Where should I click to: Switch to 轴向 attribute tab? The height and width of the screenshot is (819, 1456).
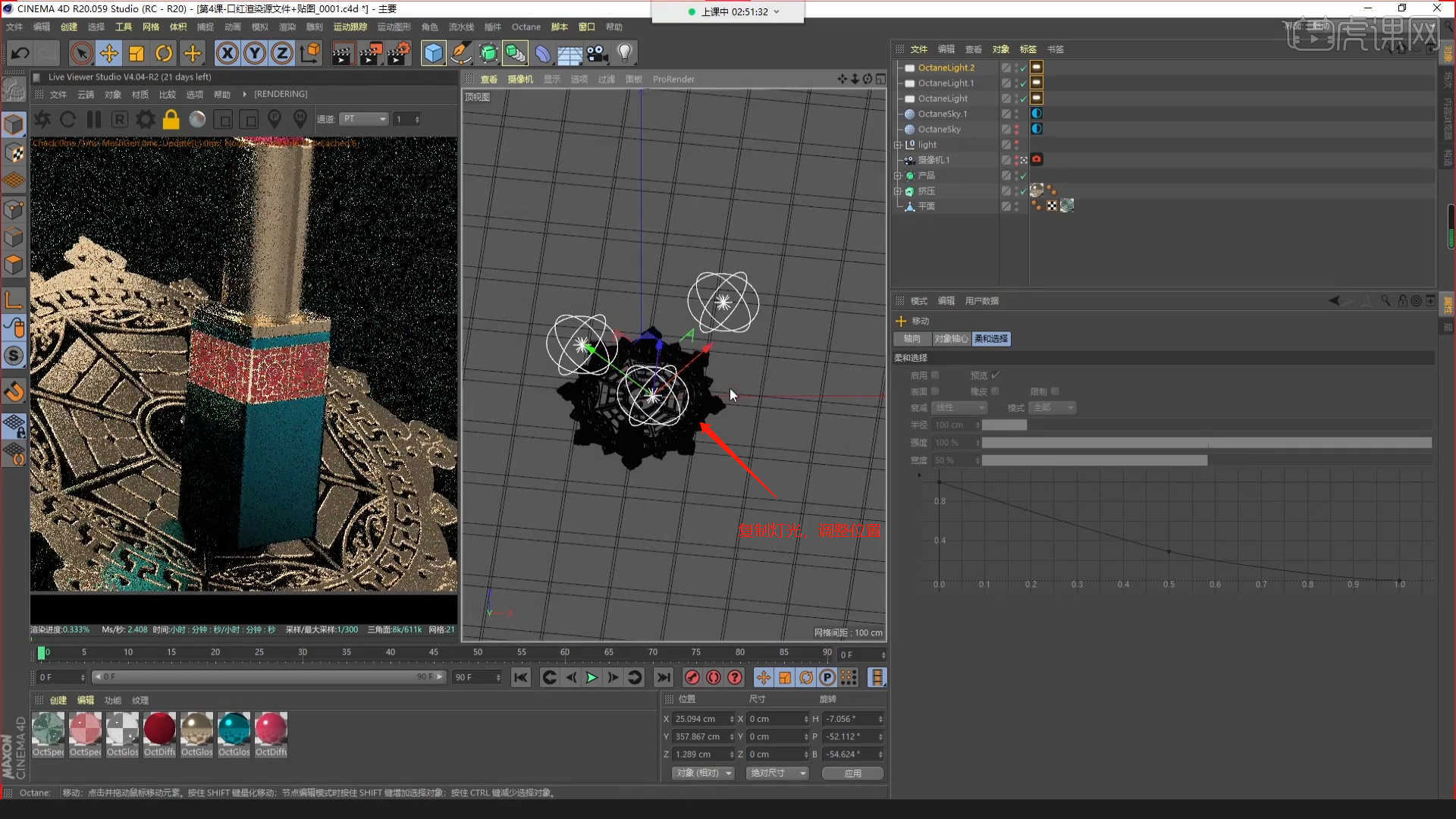(912, 339)
